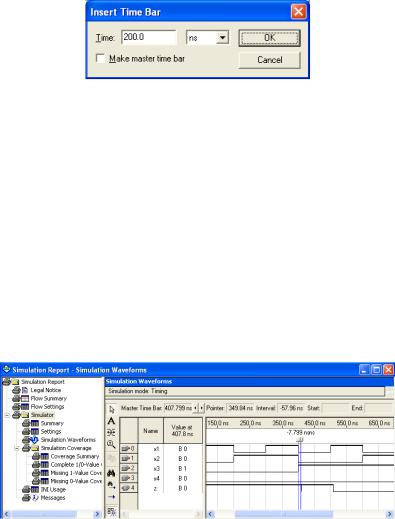This screenshot has width=395, height=519.
Task: Open the ns time unit dropdown
Action: (x=222, y=37)
